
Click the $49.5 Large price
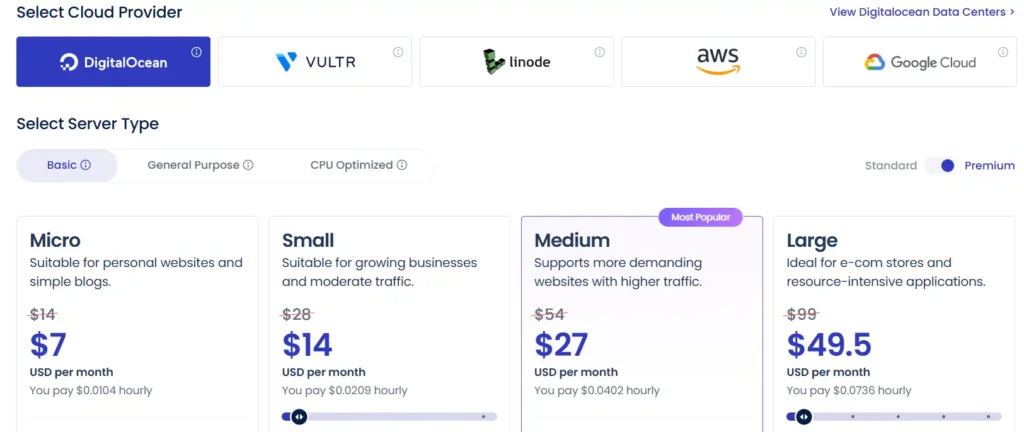pos(829,345)
